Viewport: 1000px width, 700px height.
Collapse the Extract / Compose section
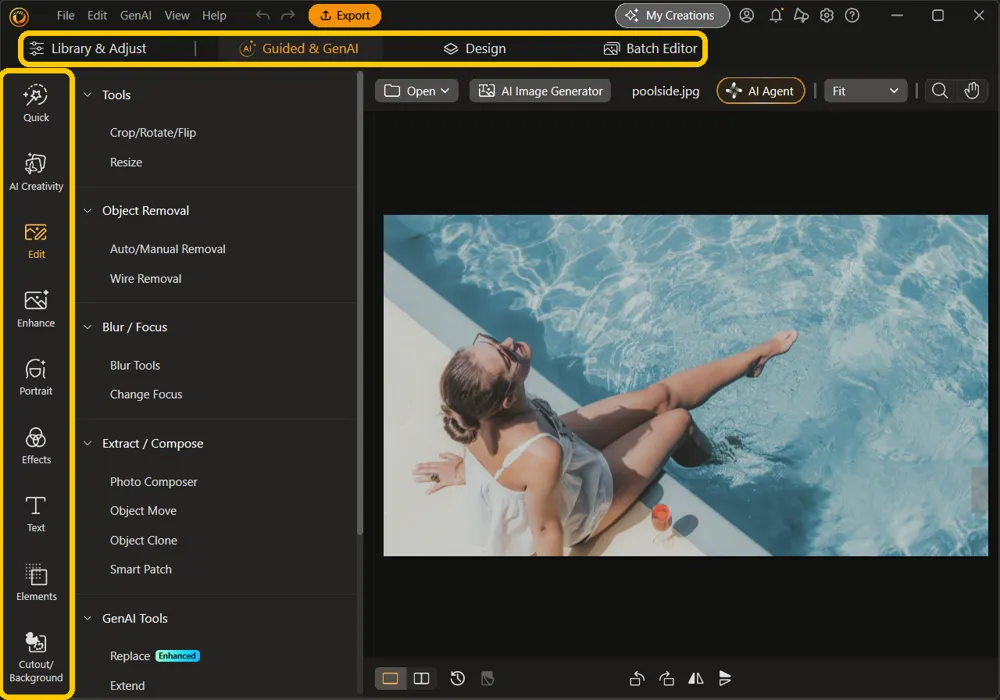87,444
